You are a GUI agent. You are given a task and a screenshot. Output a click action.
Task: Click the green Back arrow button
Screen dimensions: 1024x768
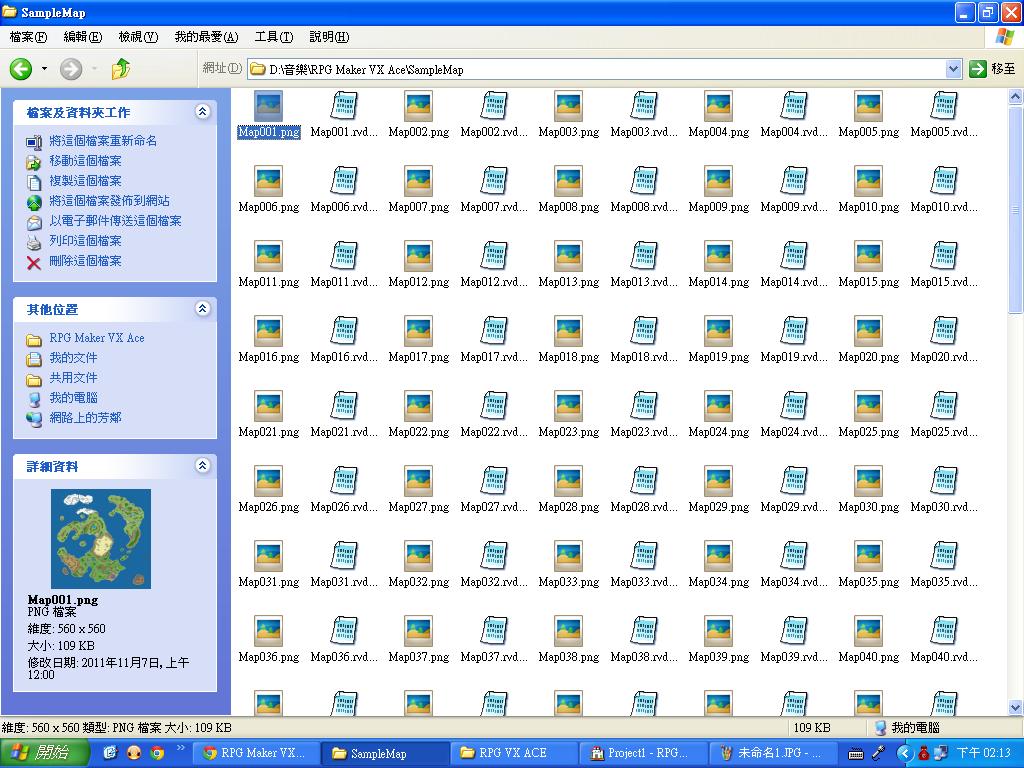pos(21,69)
